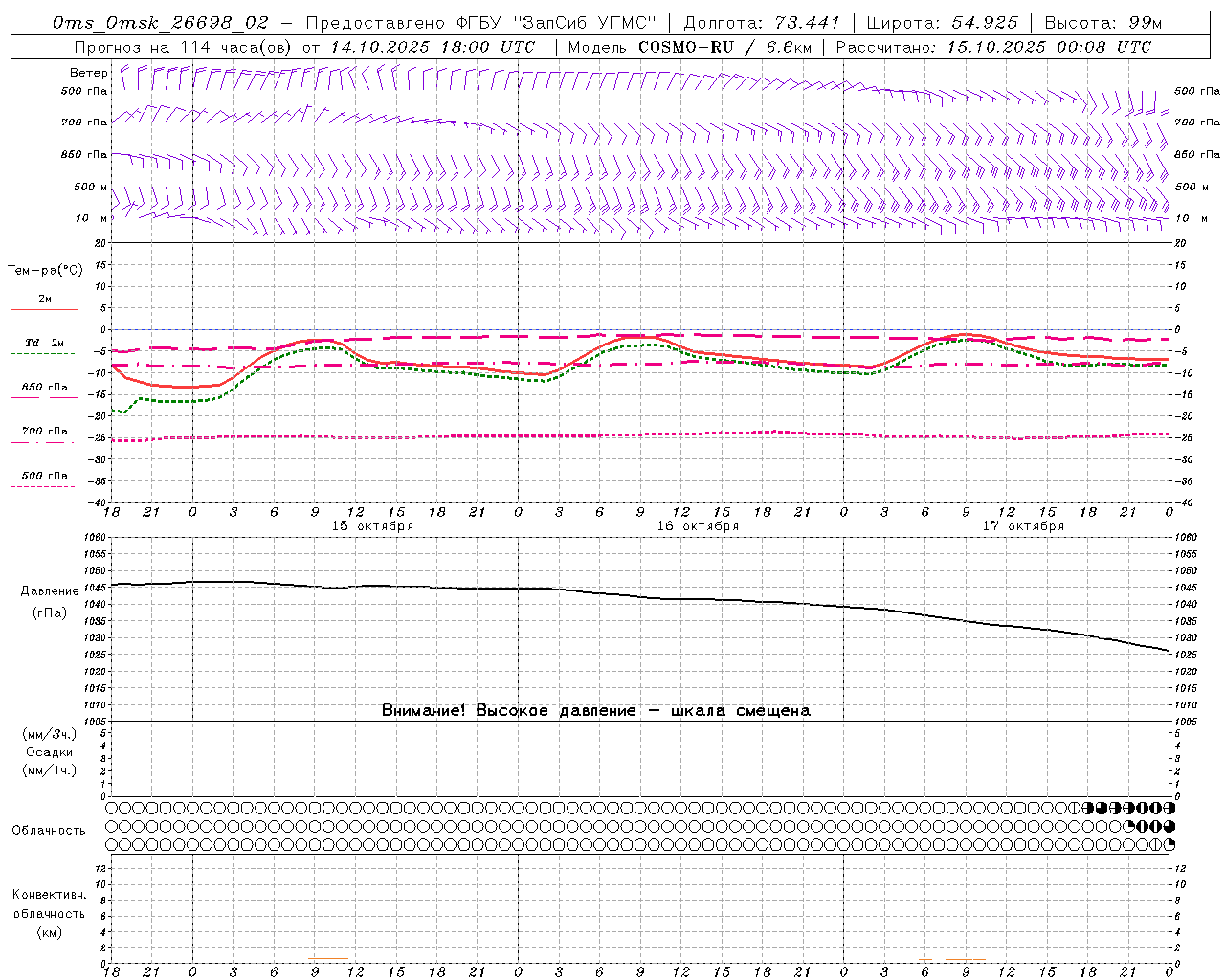
Task: Click the dotted line sample under legend 500 гПа
Action: click(x=42, y=486)
